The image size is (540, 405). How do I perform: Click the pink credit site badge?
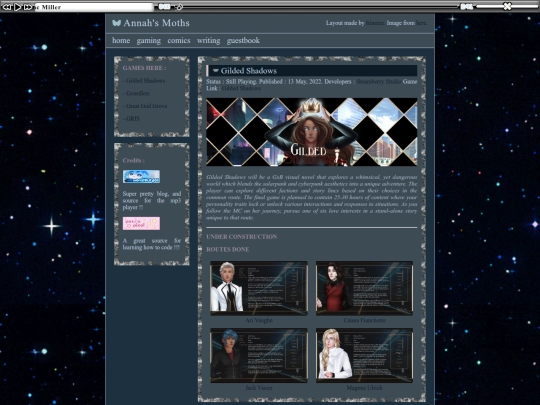coord(141,223)
